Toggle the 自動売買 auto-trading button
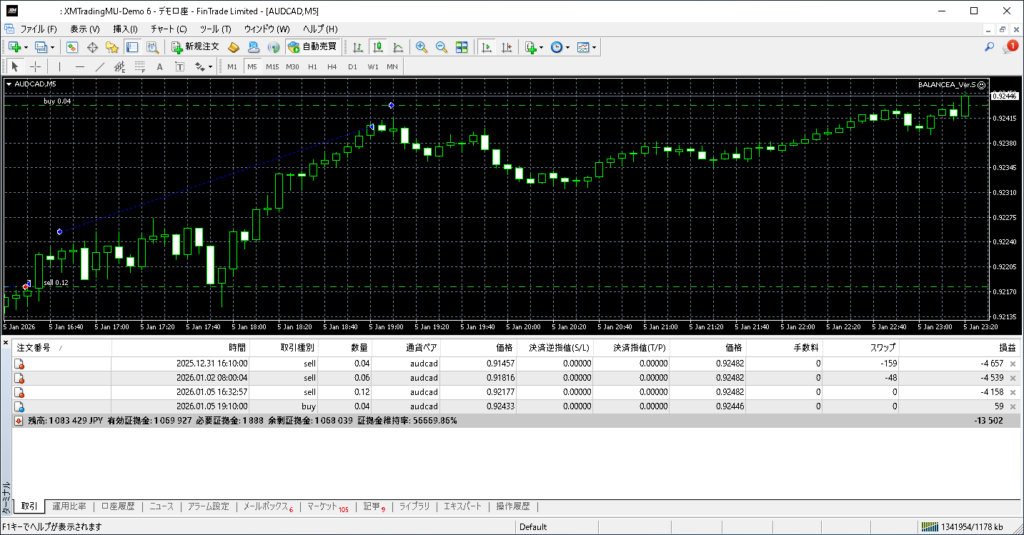1024x535 pixels. (x=312, y=47)
